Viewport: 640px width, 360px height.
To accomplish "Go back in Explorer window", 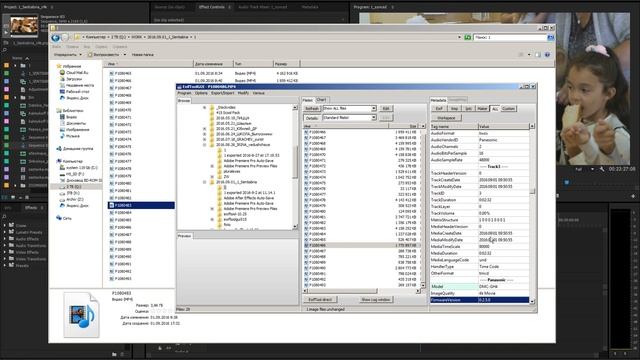I will point(56,38).
